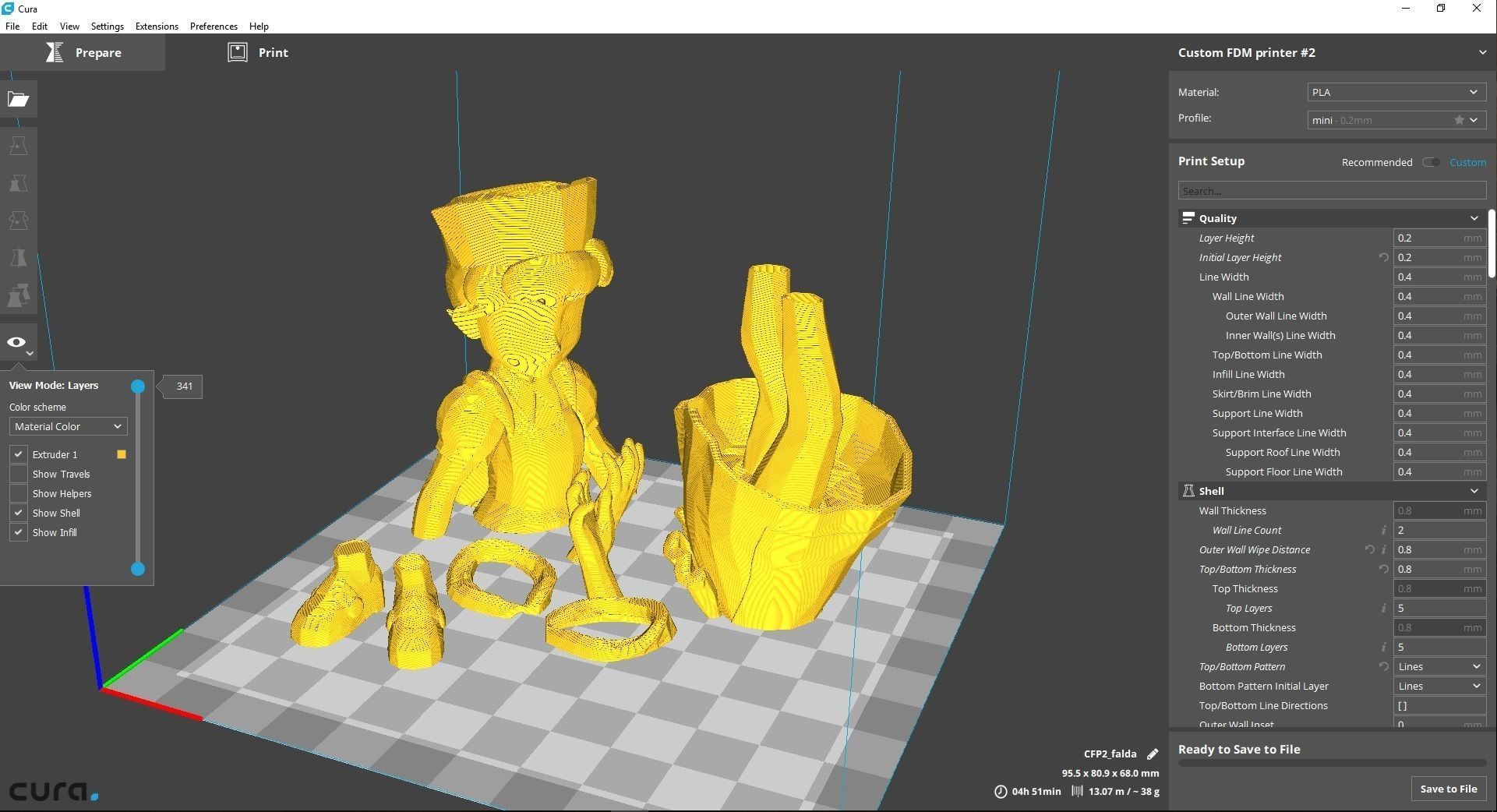Viewport: 1497px width, 812px height.
Task: Open the Profile mini dropdown
Action: pyautogui.click(x=1396, y=120)
